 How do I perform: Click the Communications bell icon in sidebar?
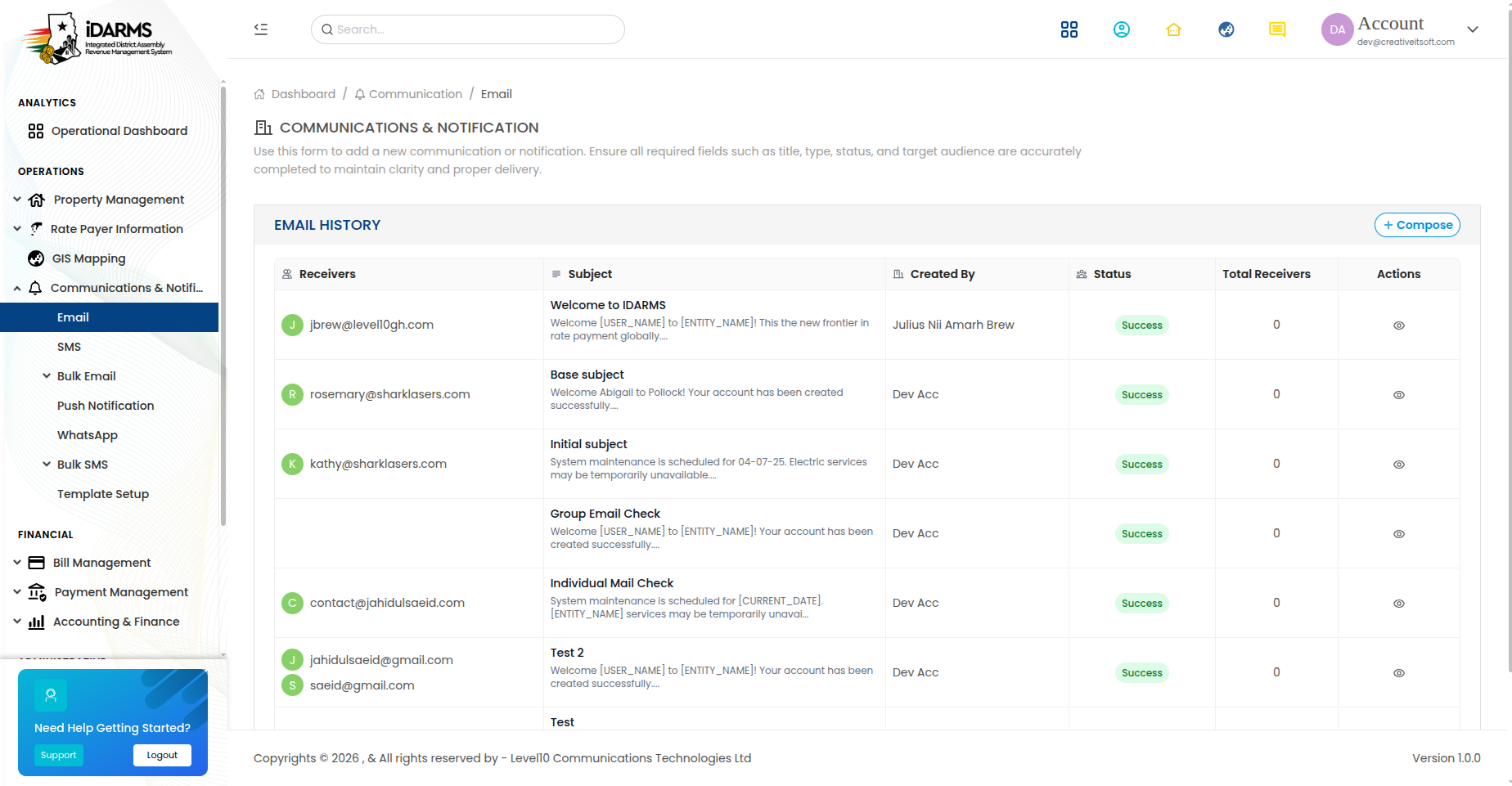(35, 288)
